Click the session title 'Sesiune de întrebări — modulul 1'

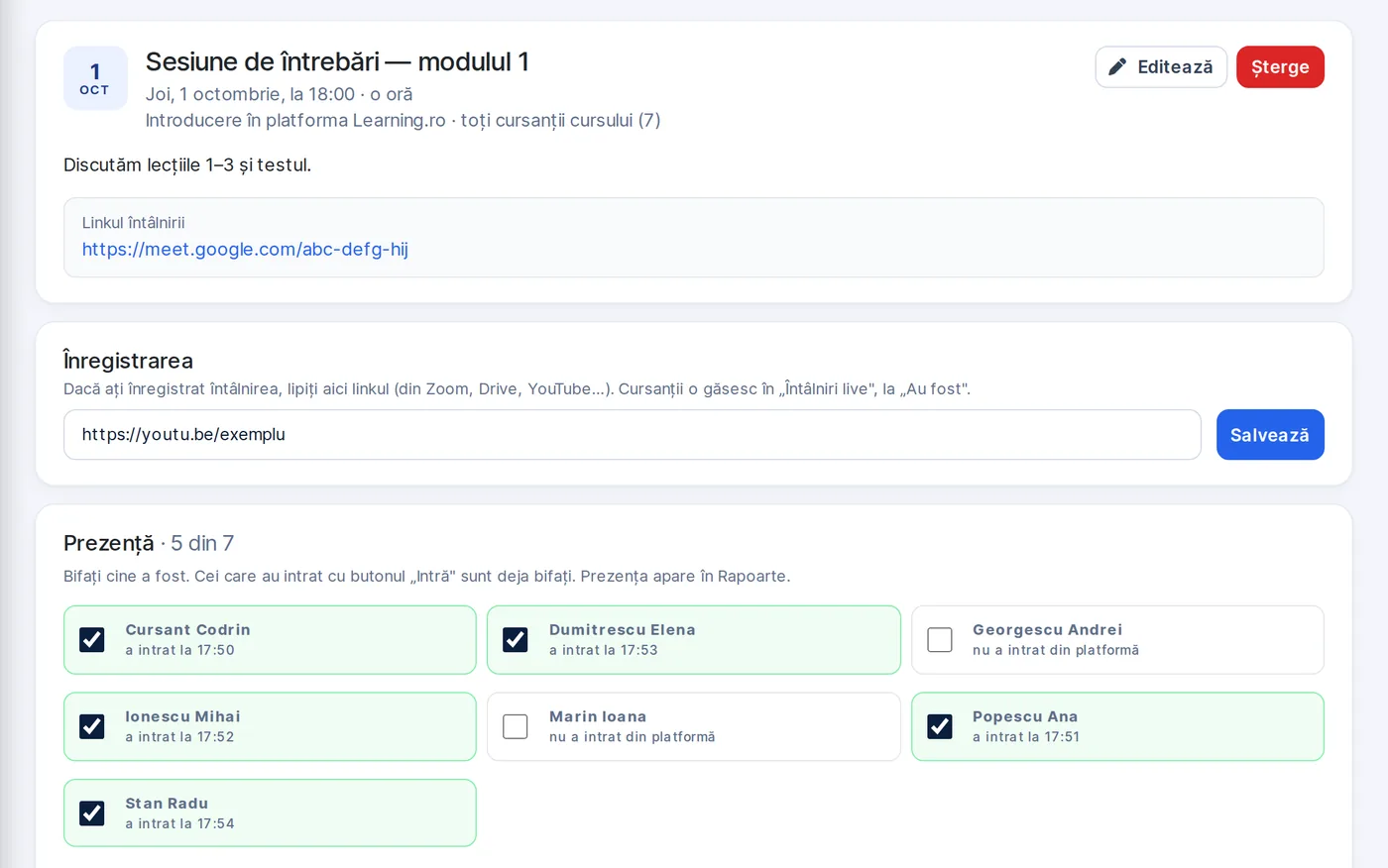point(337,62)
